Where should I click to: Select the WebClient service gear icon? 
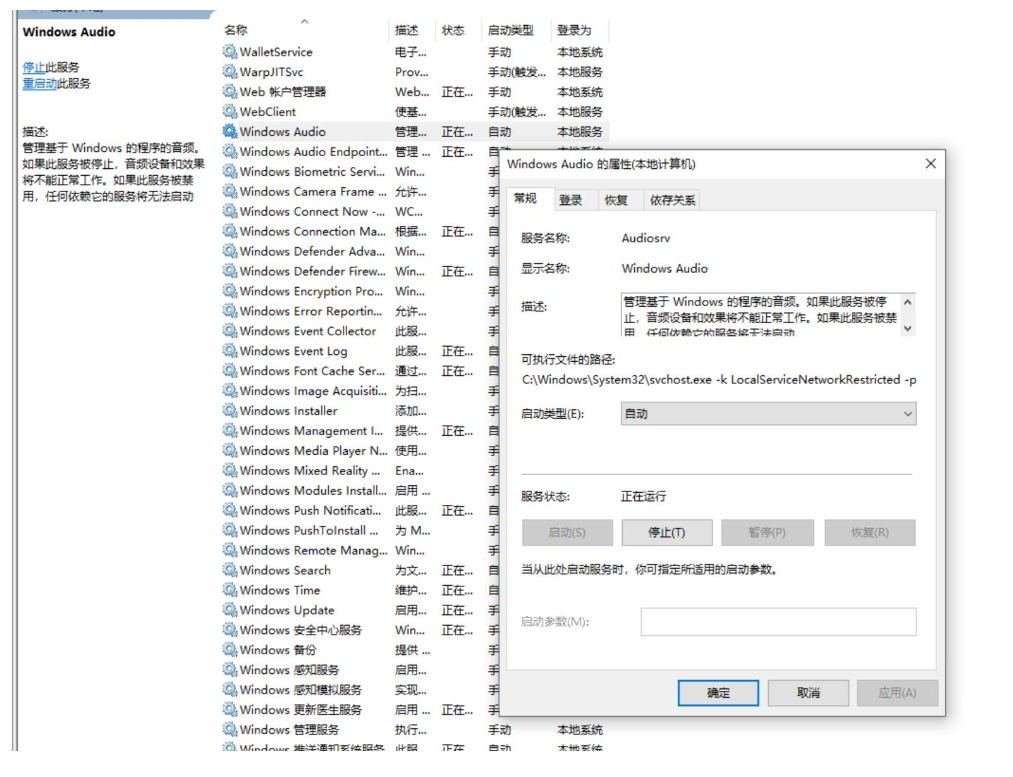[230, 112]
